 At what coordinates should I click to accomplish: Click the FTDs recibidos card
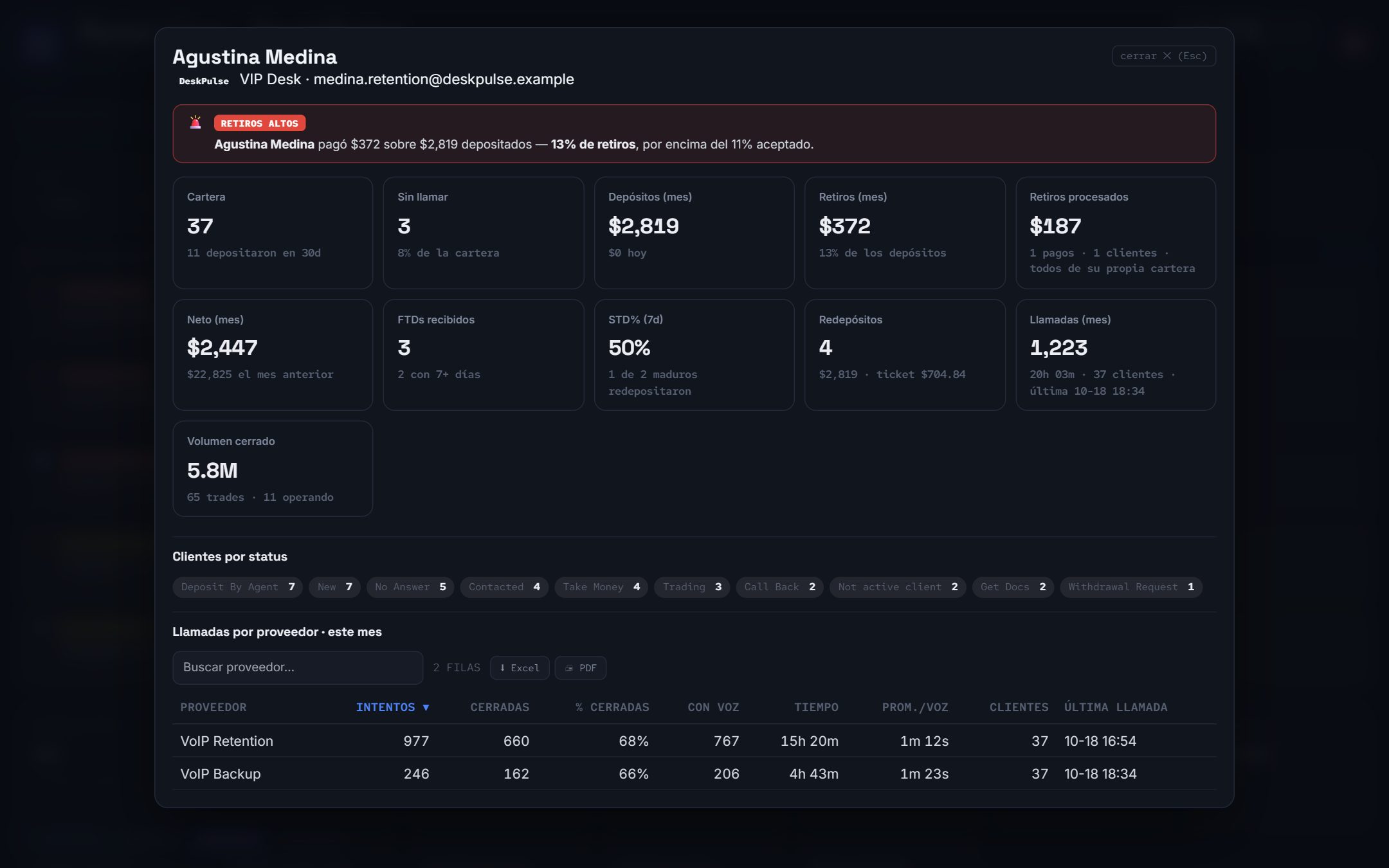484,355
